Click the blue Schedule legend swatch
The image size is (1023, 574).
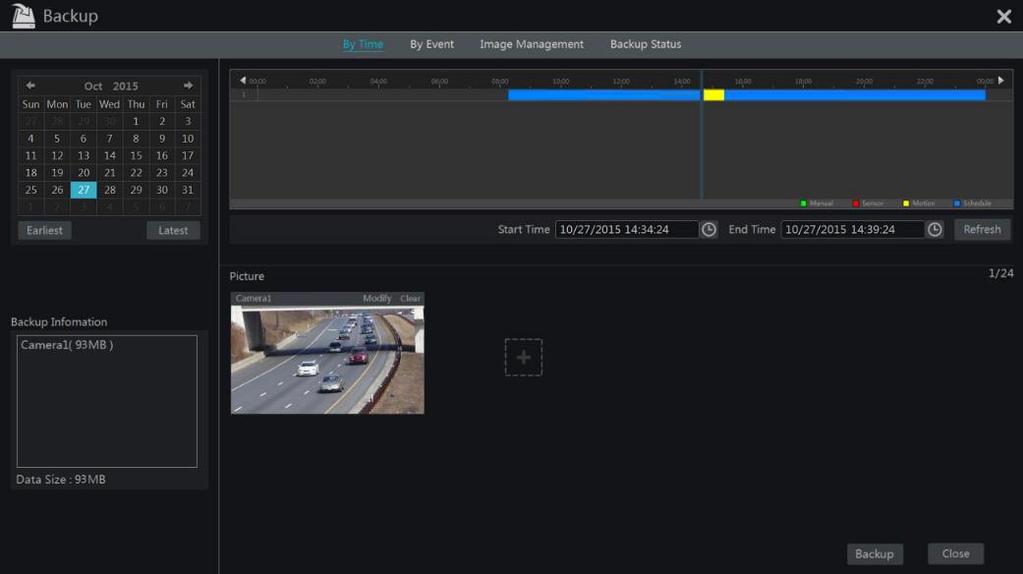[x=956, y=204]
